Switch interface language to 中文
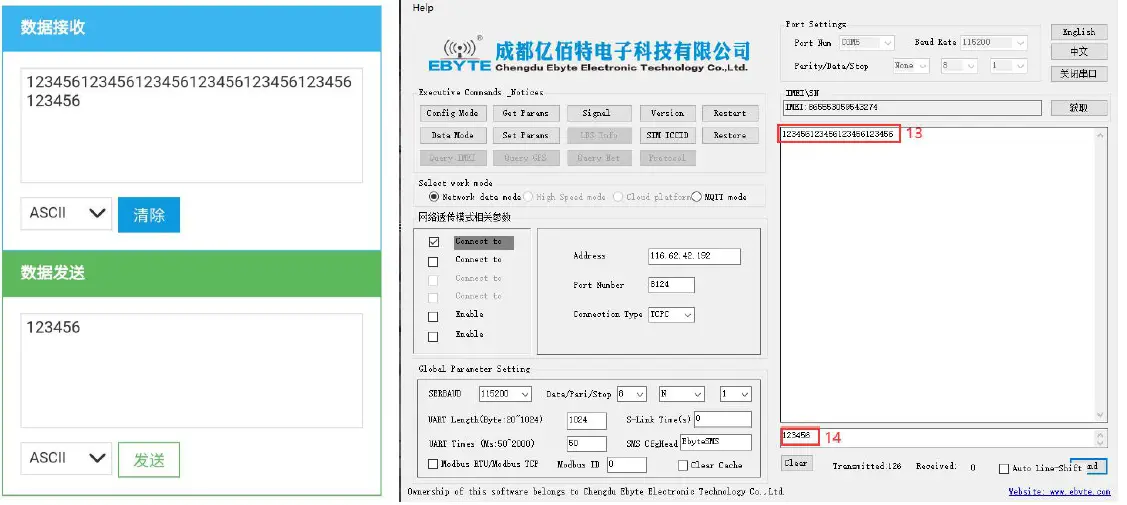The image size is (1127, 505). pyautogui.click(x=1079, y=52)
